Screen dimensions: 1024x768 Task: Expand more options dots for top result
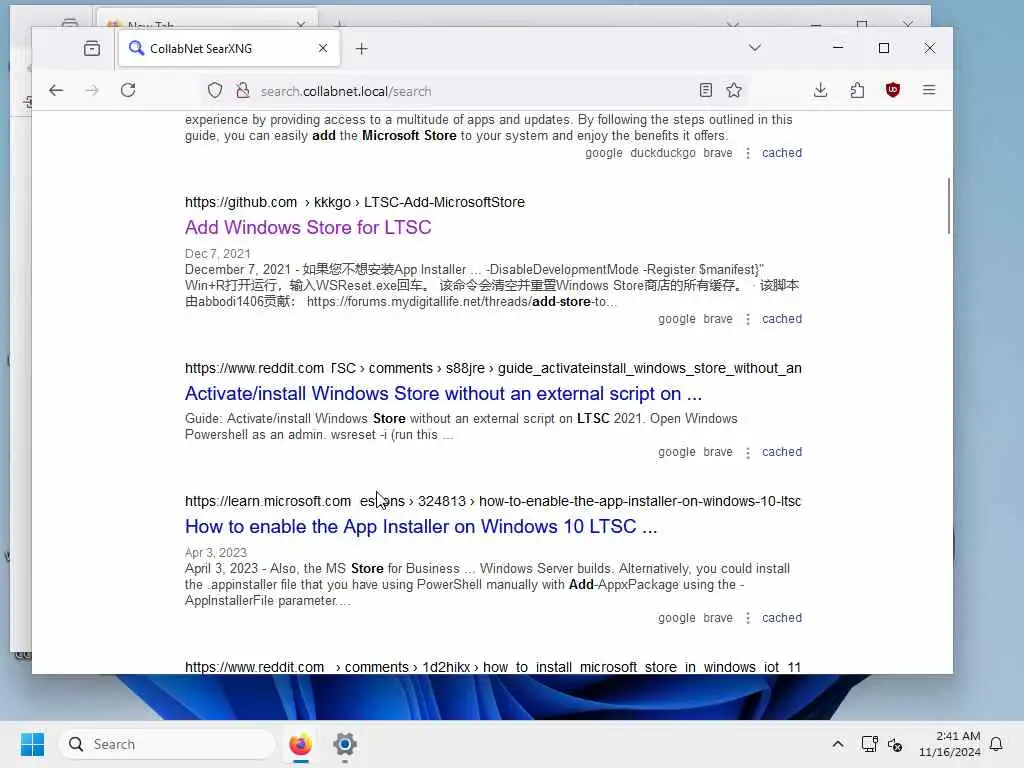point(748,153)
